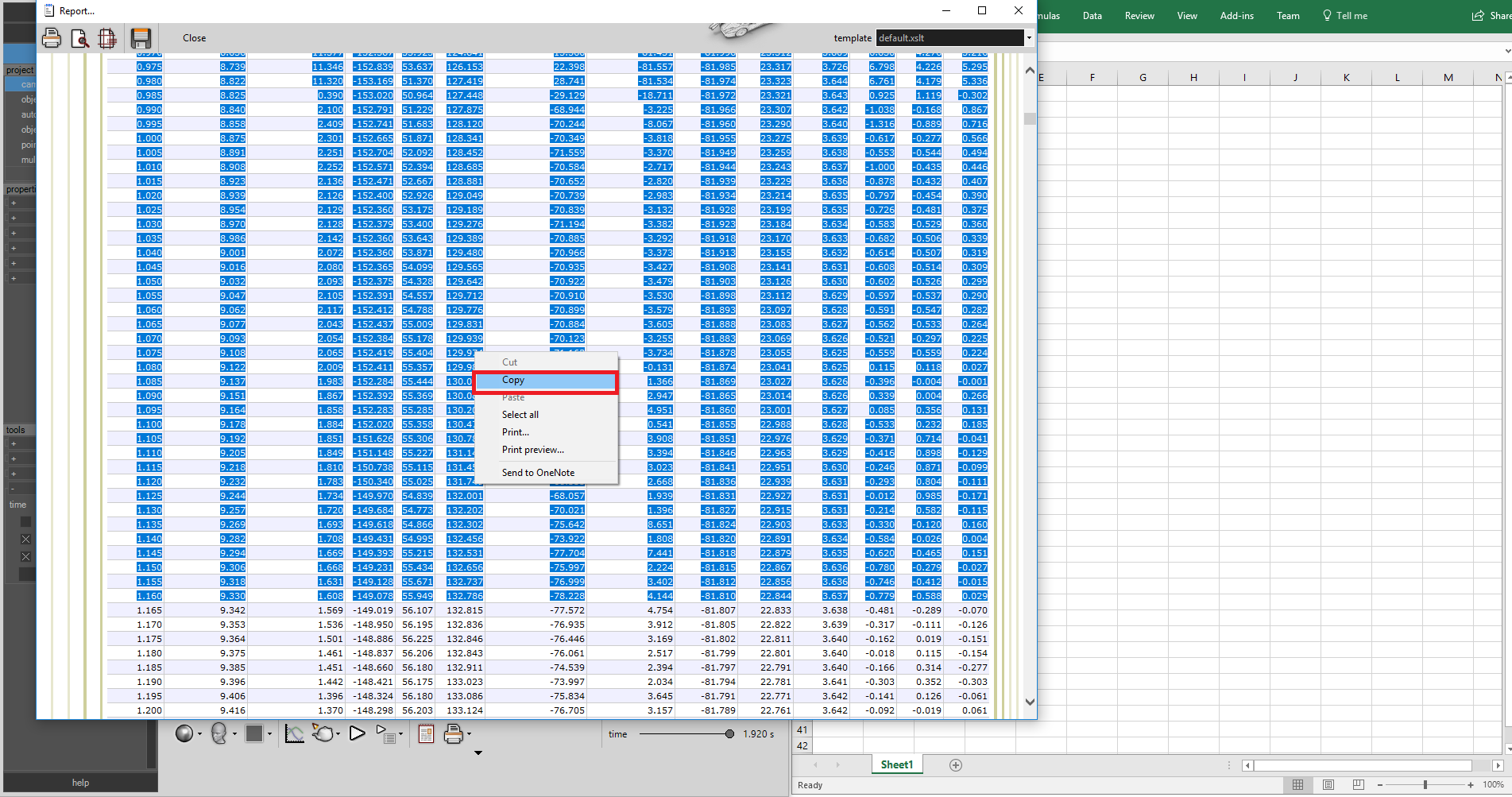Screen dimensions: 1512x797
Task: Click the graph curves icon
Action: (294, 733)
